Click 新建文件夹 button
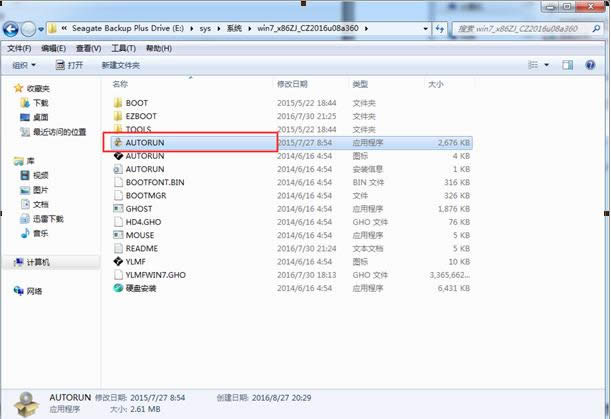611x419 pixels. [120, 65]
